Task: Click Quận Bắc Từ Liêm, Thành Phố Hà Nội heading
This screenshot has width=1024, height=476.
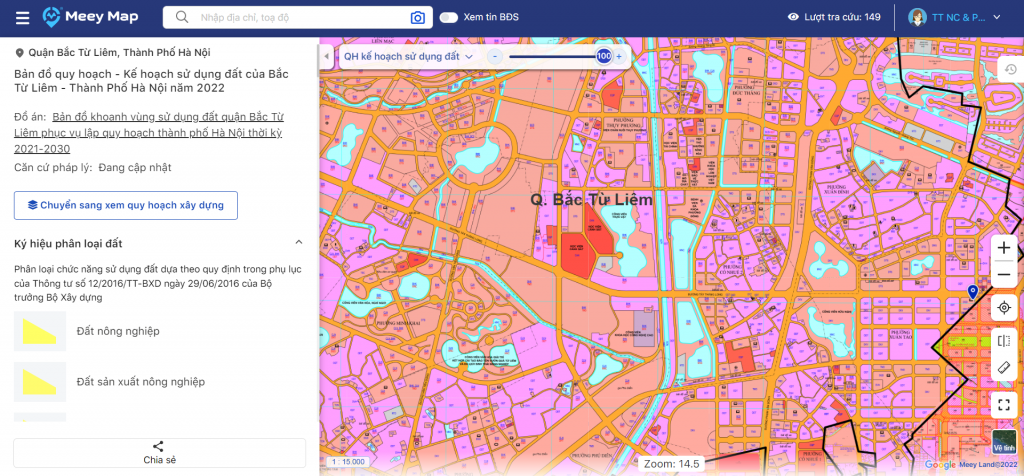Action: [x=120, y=53]
